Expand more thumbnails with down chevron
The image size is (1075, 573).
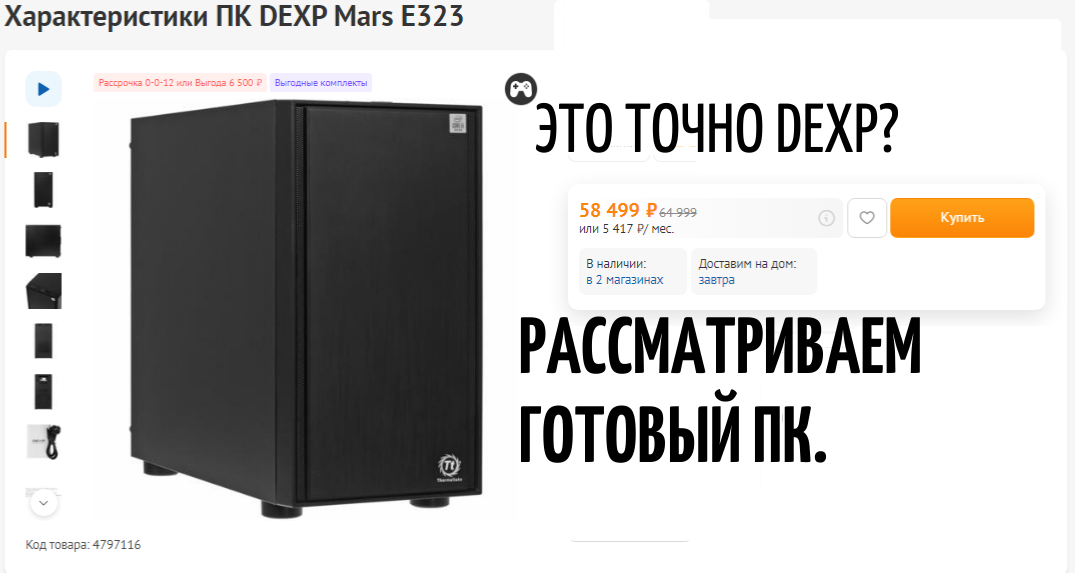[43, 503]
